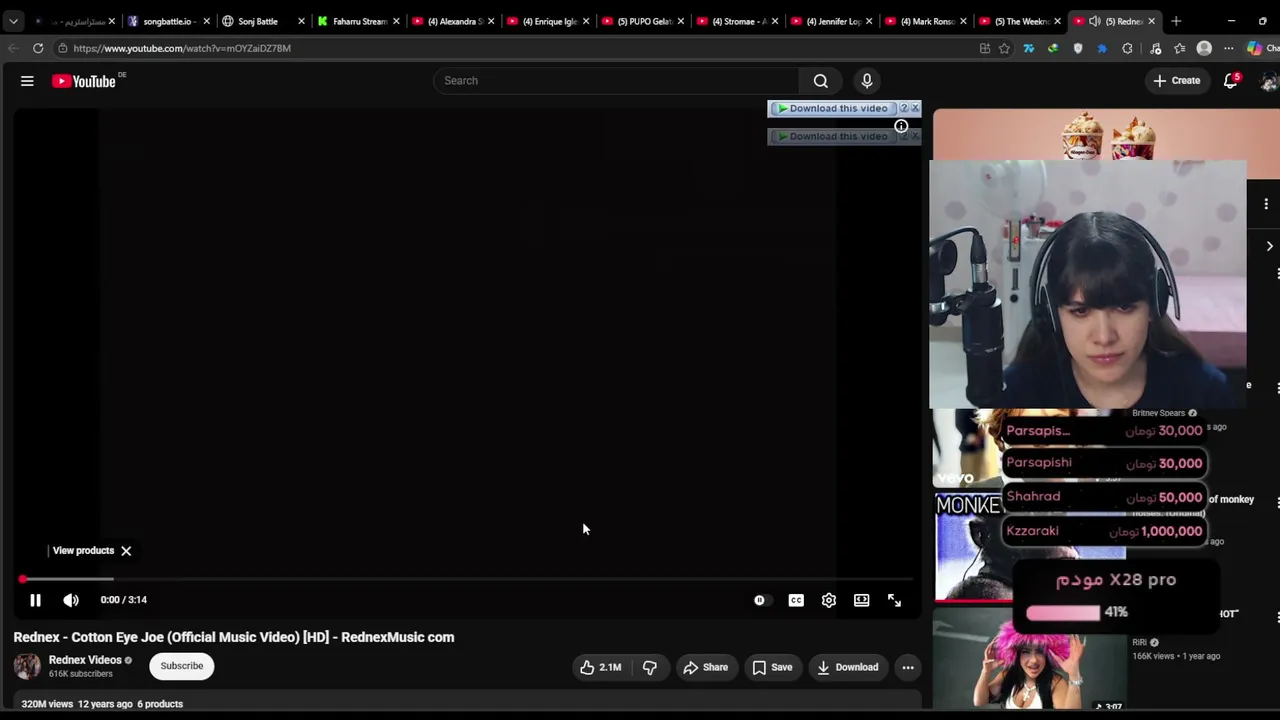Open the notifications bell
The width and height of the screenshot is (1280, 720).
click(x=1231, y=81)
